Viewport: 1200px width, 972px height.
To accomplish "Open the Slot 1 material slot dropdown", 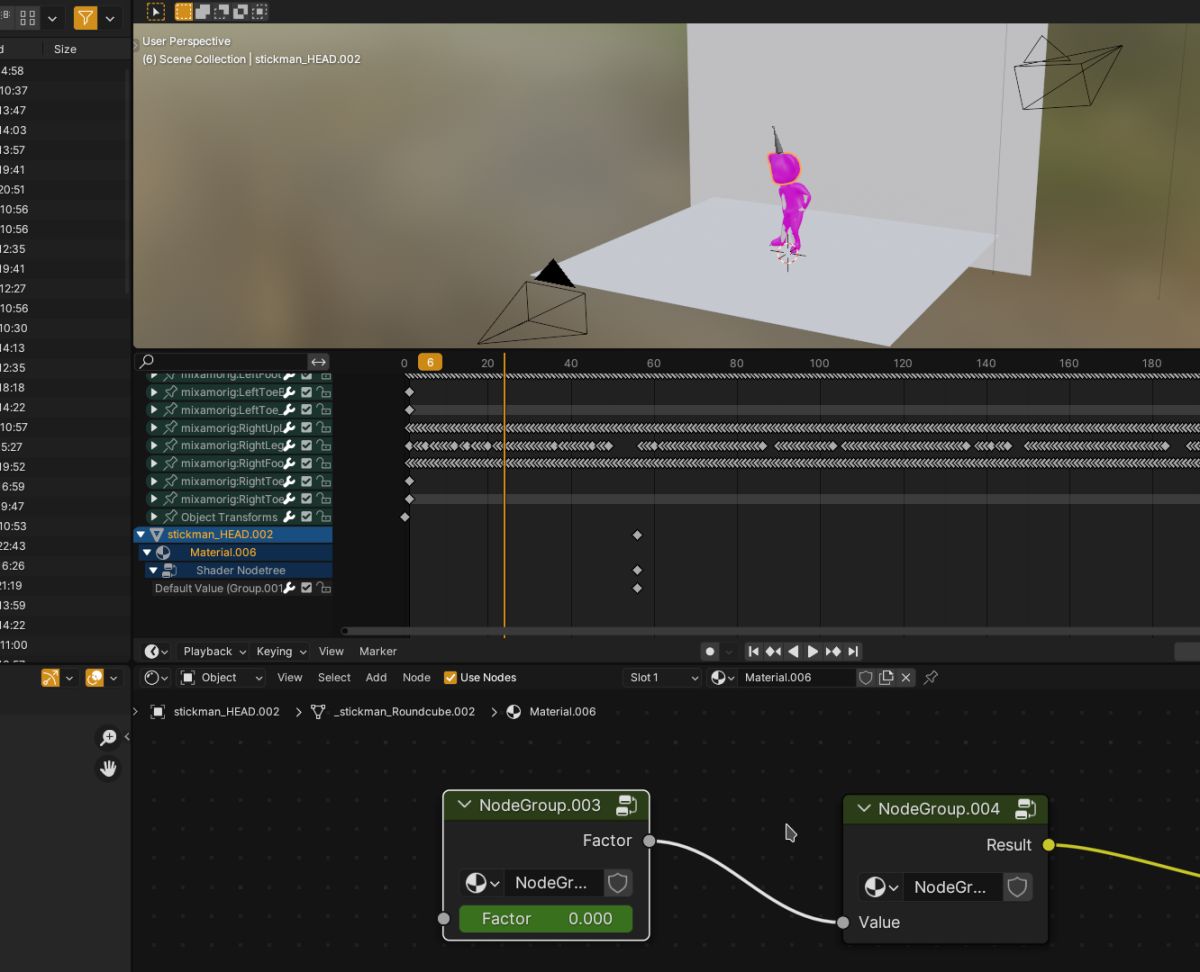I will click(x=663, y=677).
